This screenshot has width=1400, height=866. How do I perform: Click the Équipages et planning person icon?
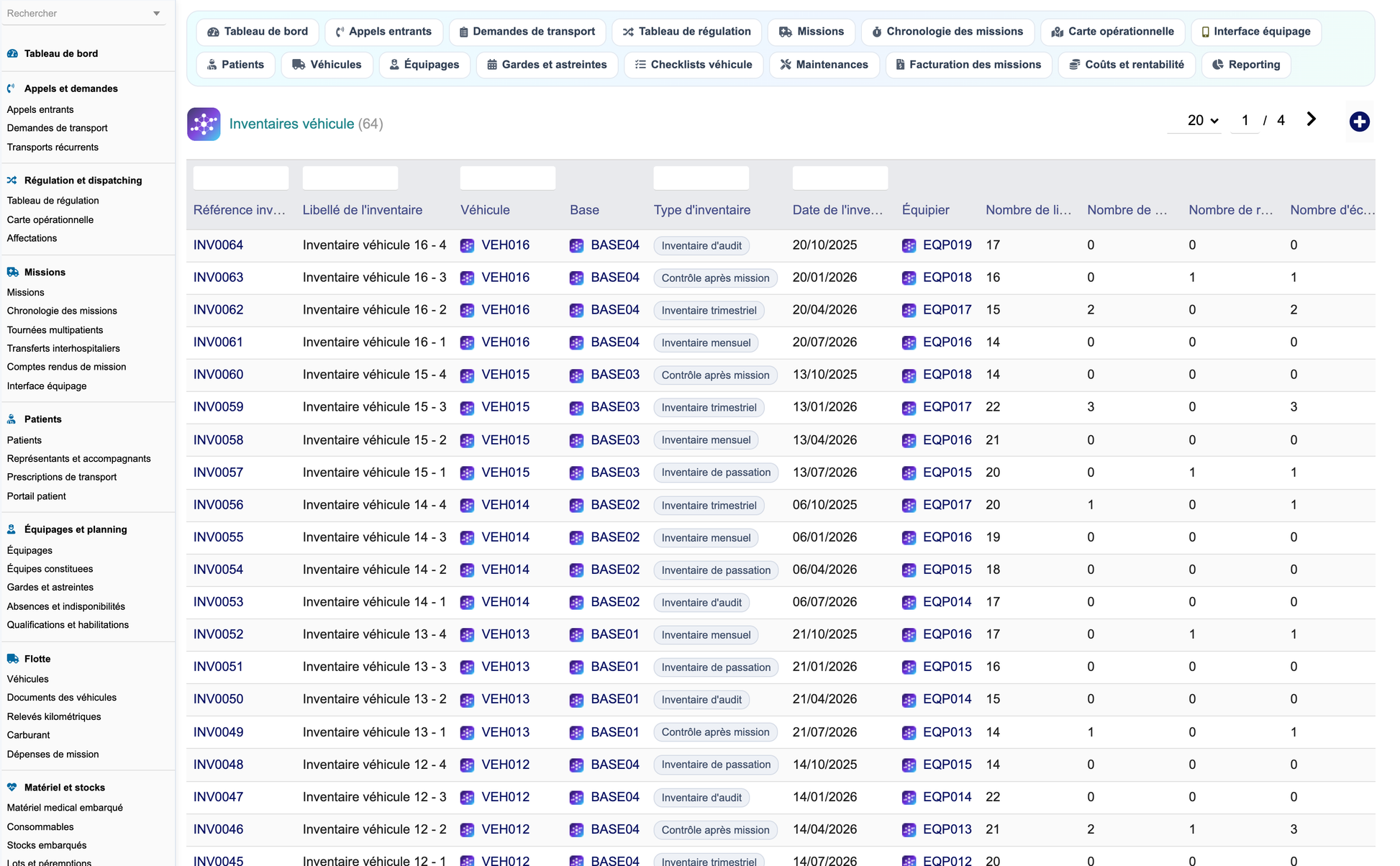click(x=12, y=529)
